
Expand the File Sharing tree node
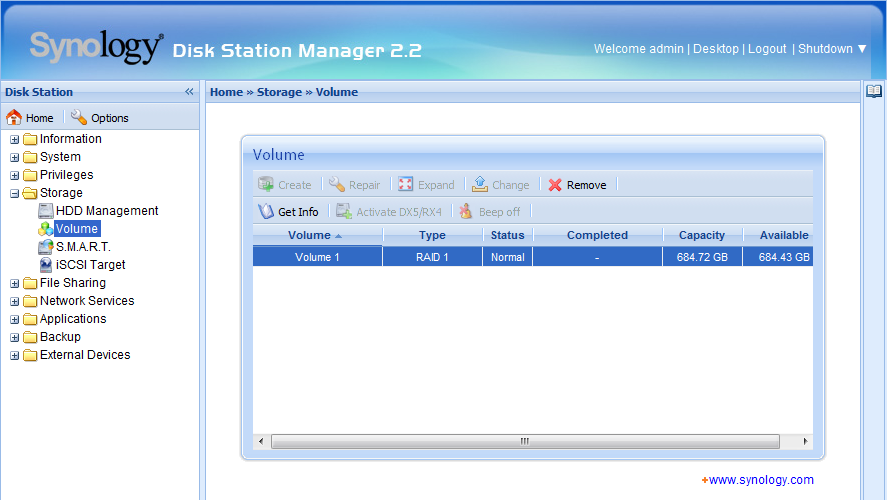coord(15,284)
